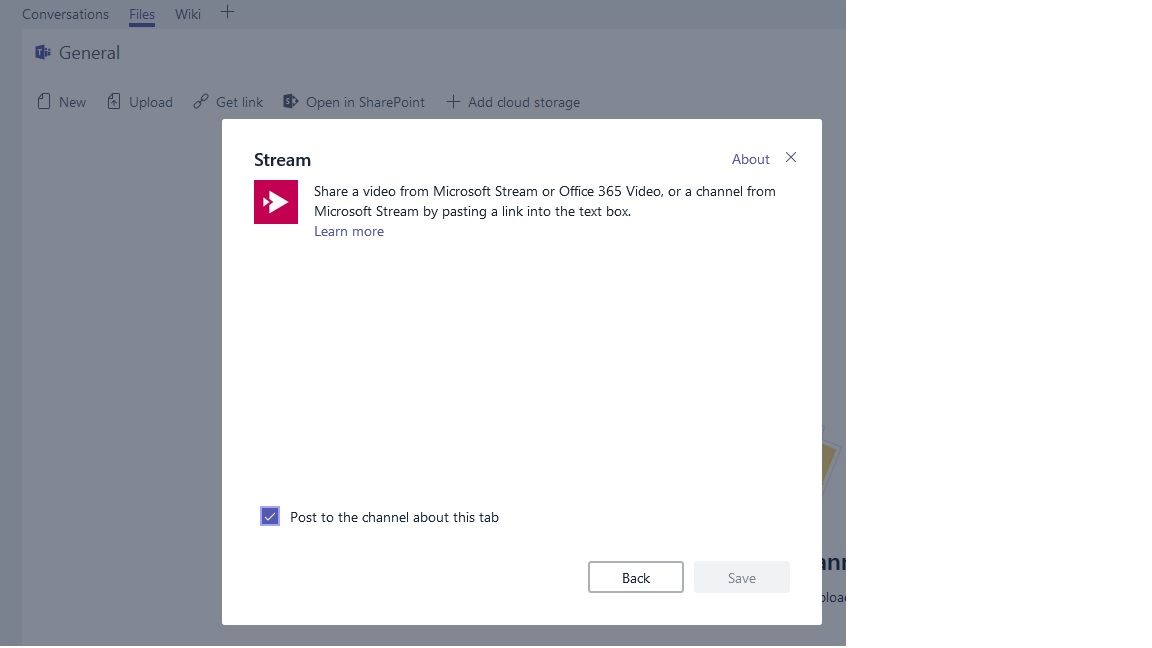Open the About link for Stream
Viewport: 1152px width, 648px height.
click(x=750, y=159)
